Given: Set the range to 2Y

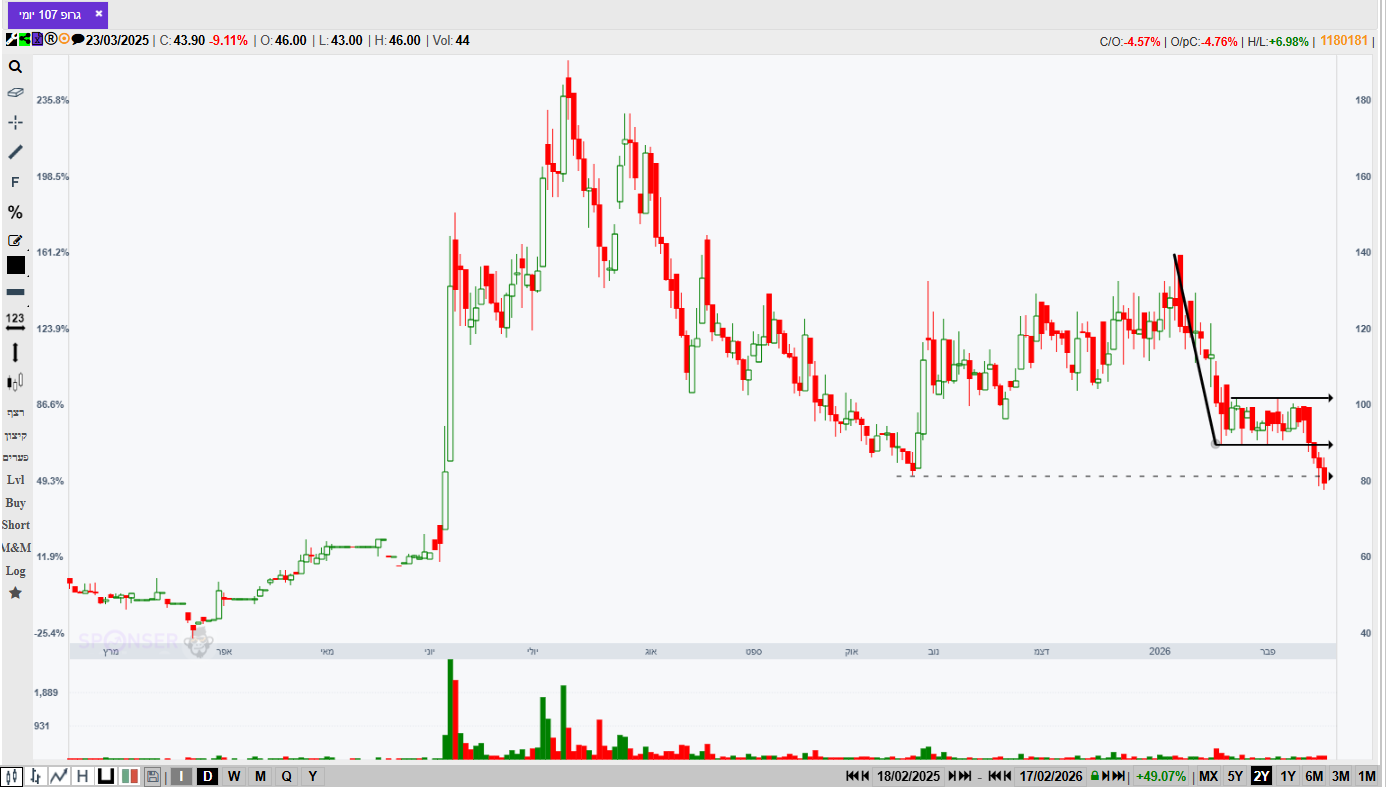Looking at the screenshot, I should point(1261,776).
